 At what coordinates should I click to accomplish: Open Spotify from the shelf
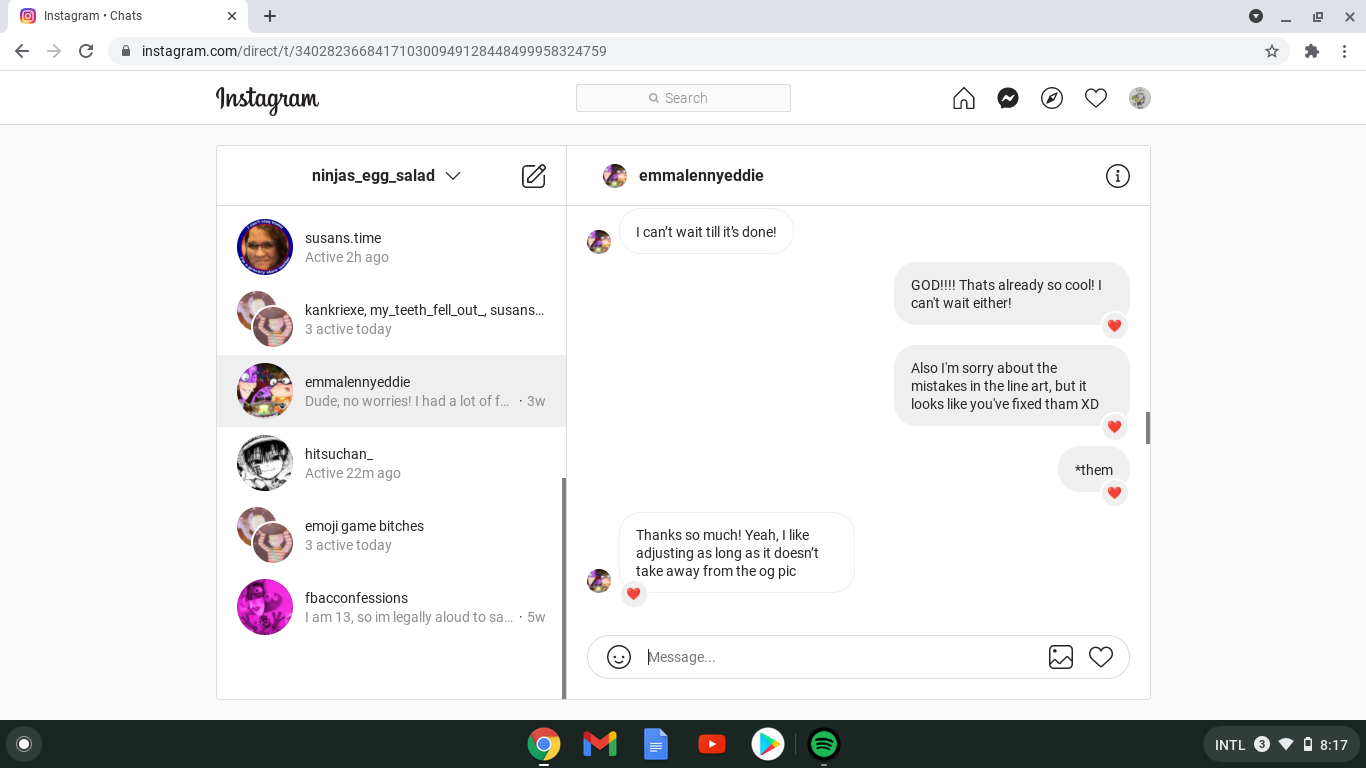tap(824, 744)
